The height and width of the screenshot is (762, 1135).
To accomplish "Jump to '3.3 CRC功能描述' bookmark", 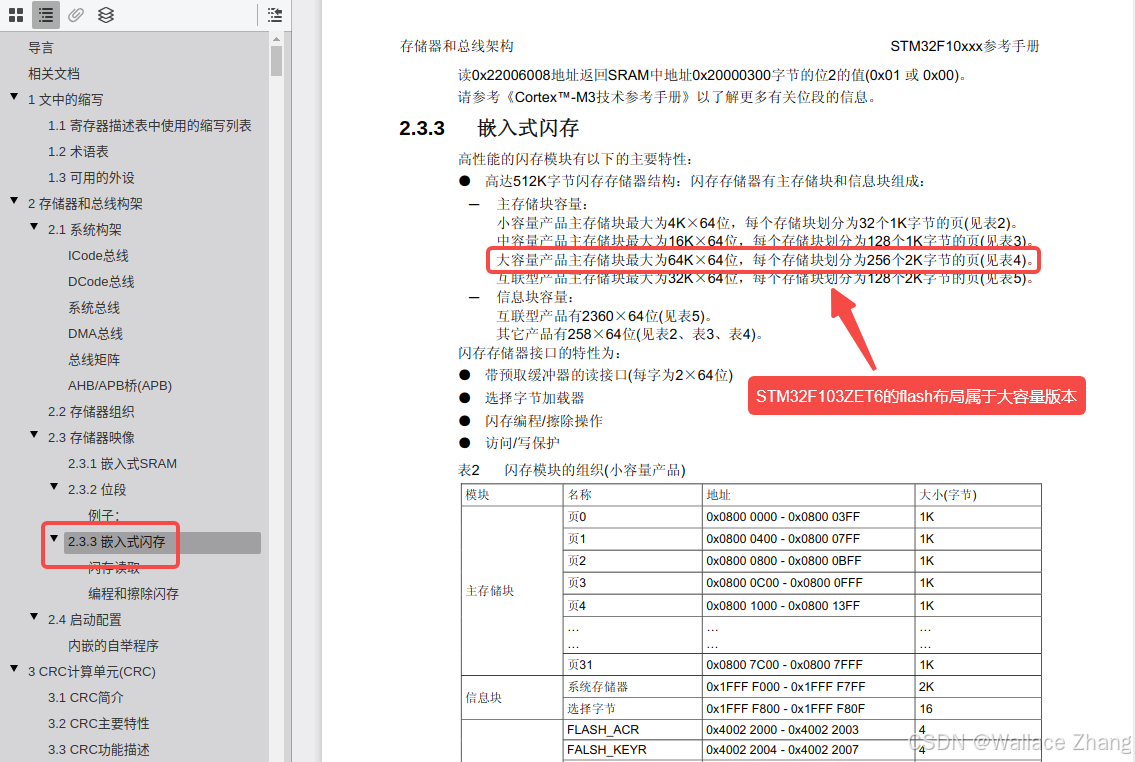I will 98,750.
